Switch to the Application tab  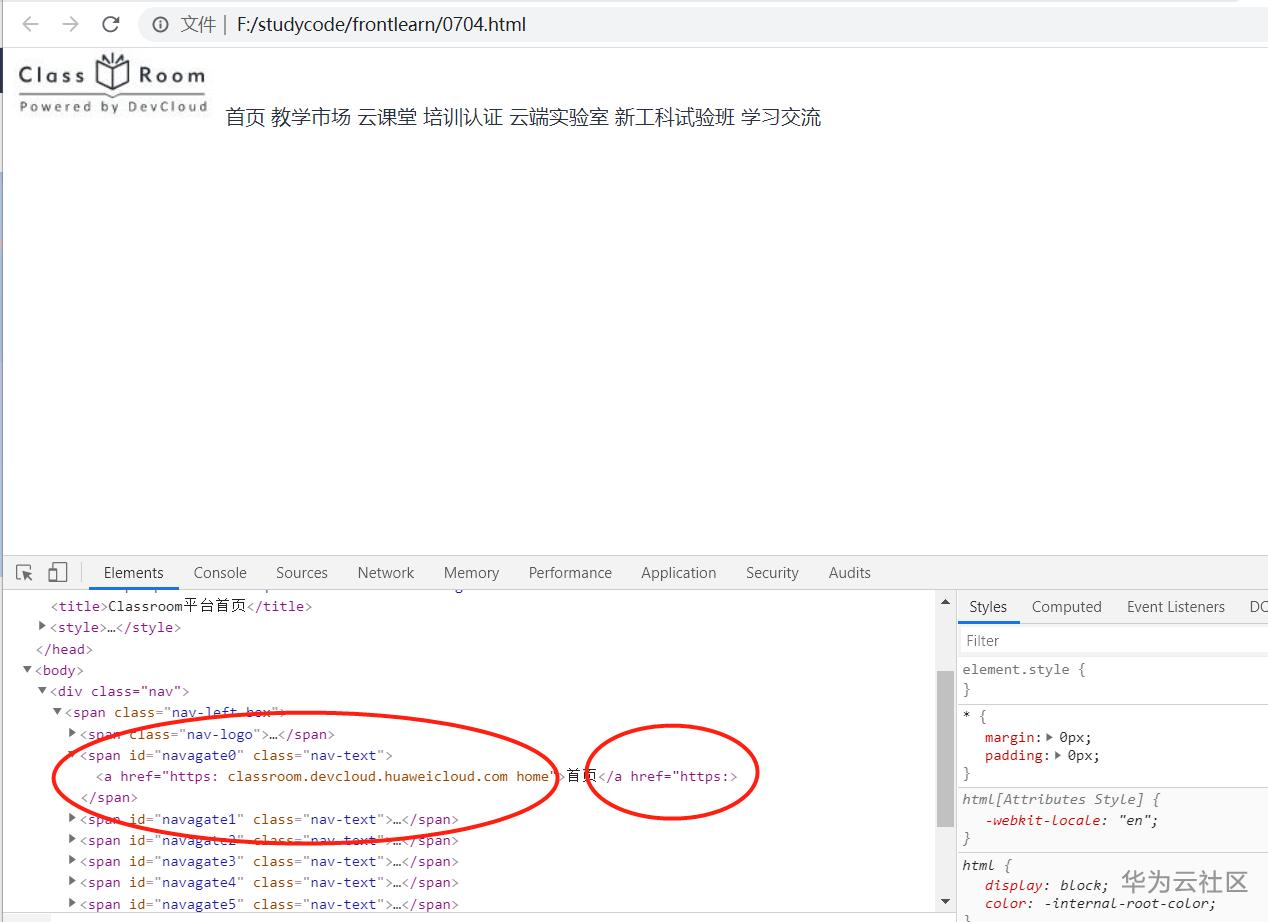(x=679, y=573)
